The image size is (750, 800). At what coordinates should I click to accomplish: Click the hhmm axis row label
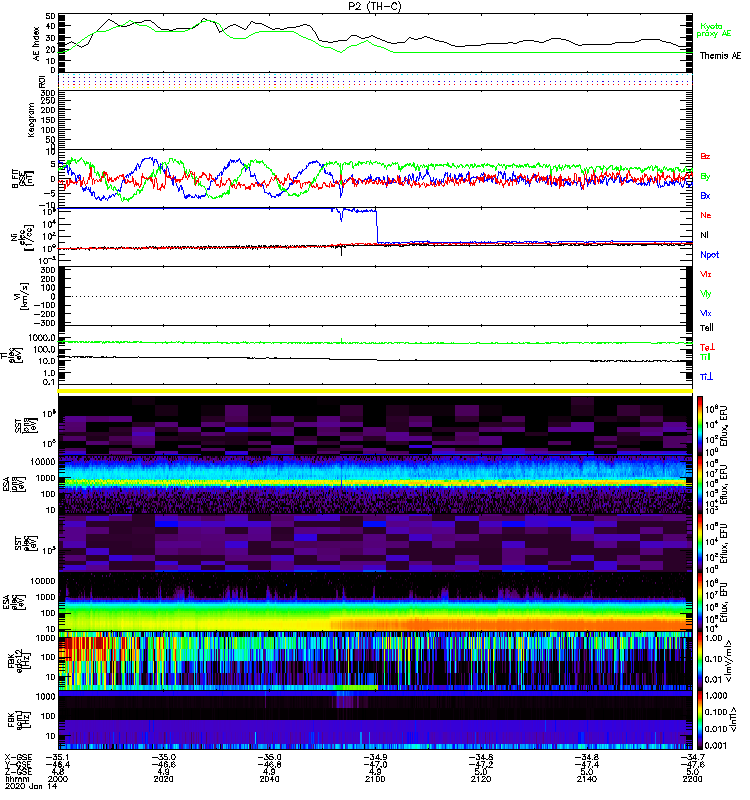click(16, 779)
